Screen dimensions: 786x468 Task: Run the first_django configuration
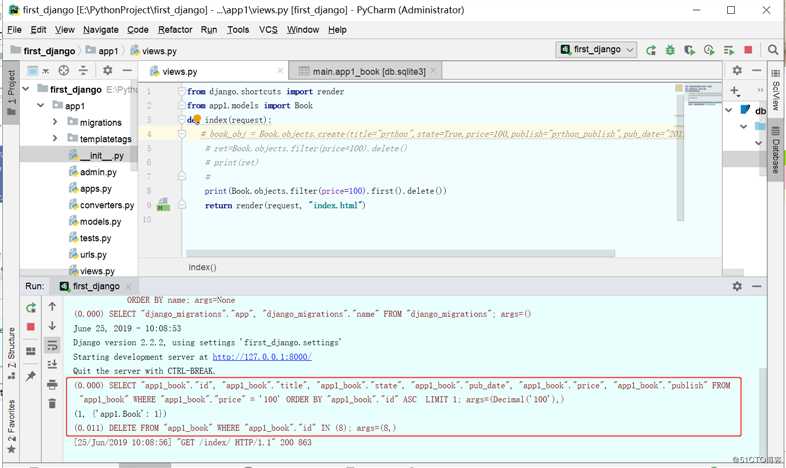[x=651, y=50]
